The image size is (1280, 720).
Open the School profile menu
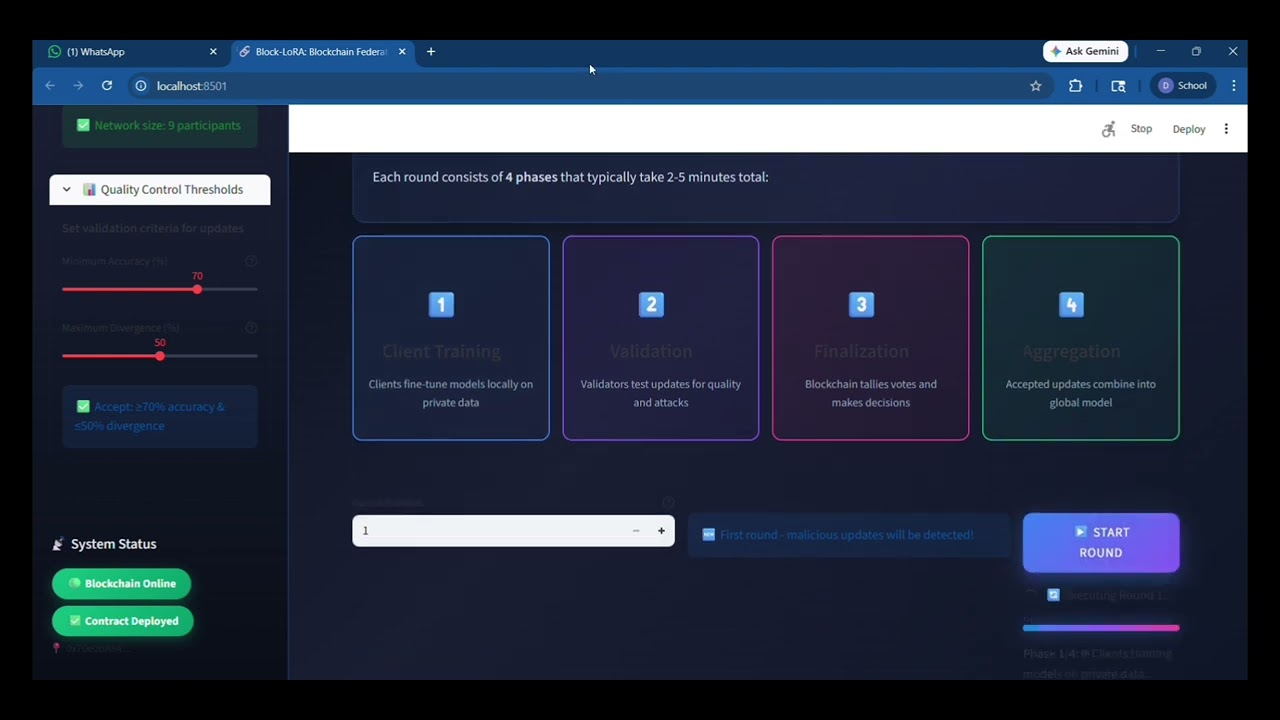[x=1183, y=86]
